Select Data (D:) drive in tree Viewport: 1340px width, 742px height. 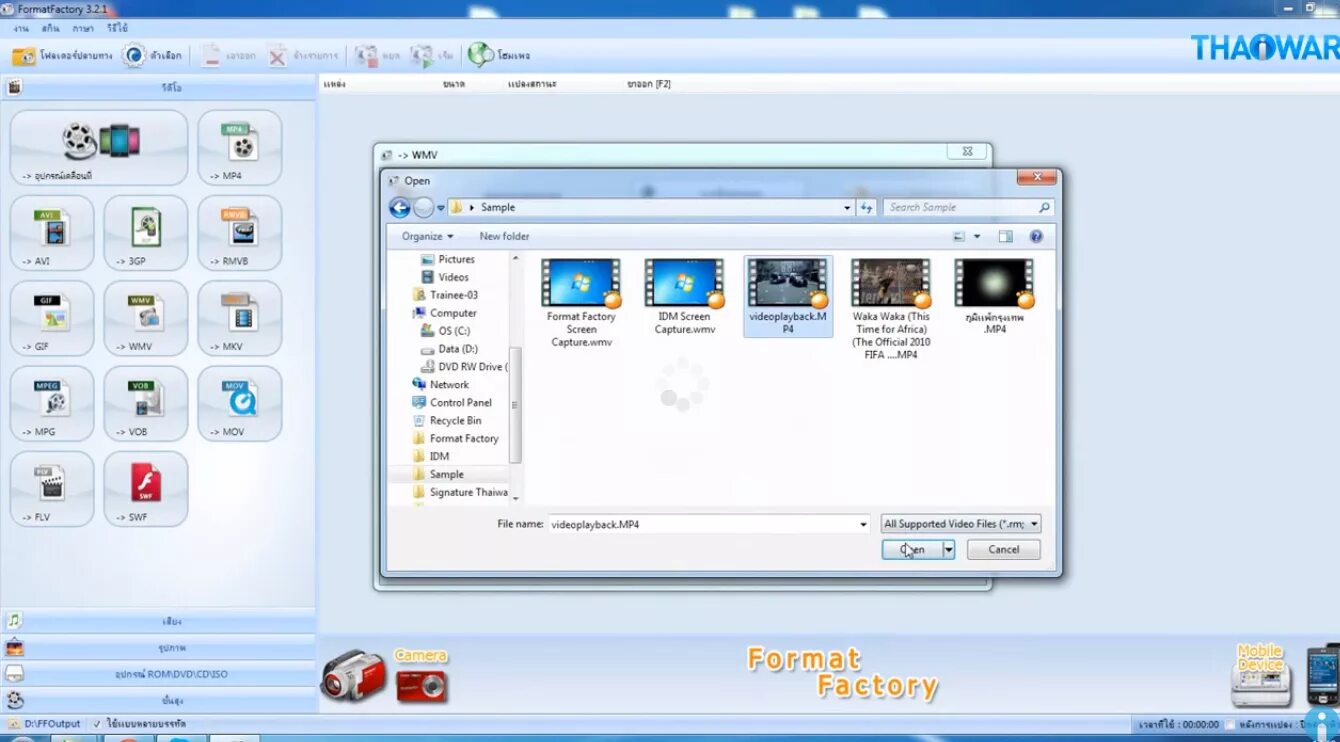[450, 349]
